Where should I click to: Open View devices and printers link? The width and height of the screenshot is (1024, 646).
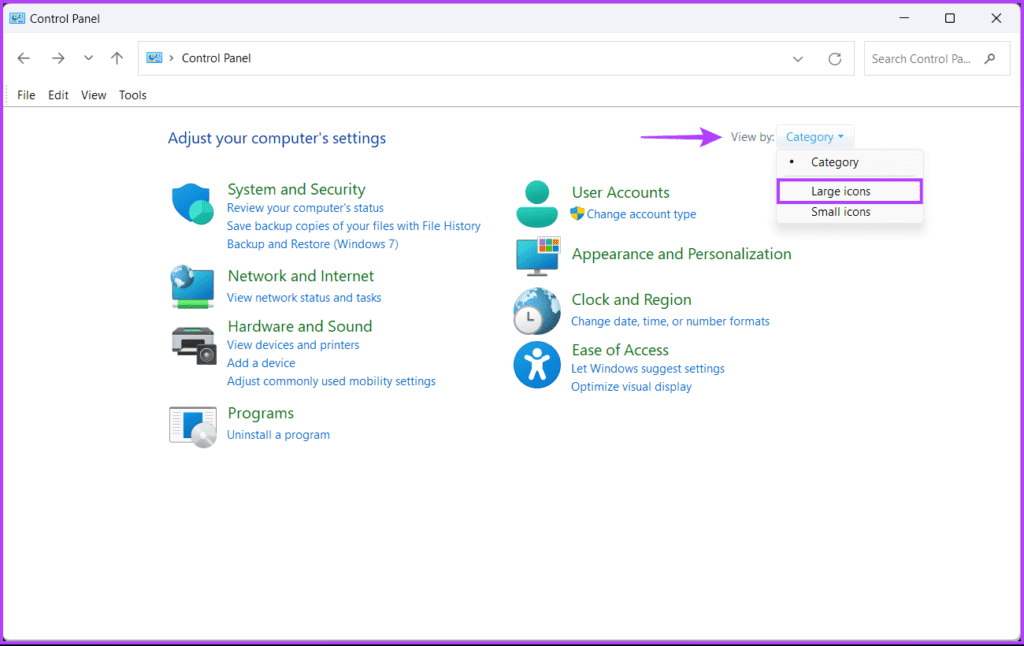pos(293,345)
